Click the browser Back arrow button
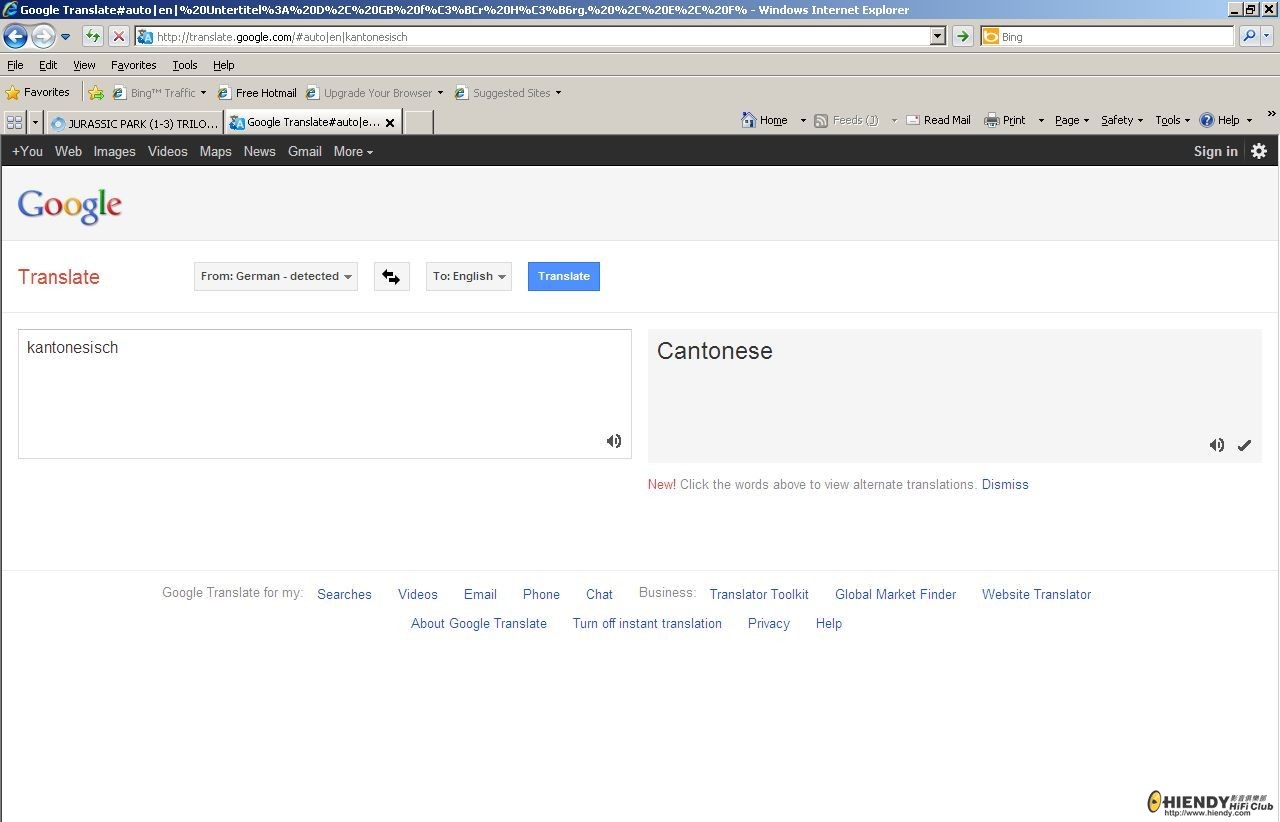The height and width of the screenshot is (822, 1280). (x=15, y=37)
